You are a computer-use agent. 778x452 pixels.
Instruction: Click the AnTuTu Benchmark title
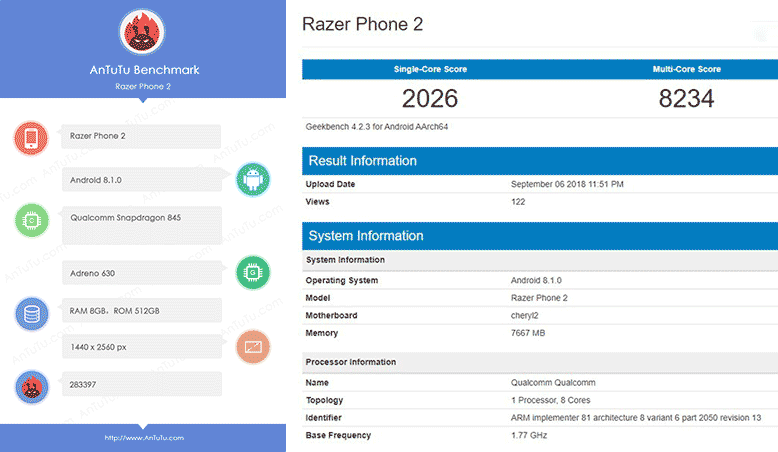pyautogui.click(x=144, y=70)
